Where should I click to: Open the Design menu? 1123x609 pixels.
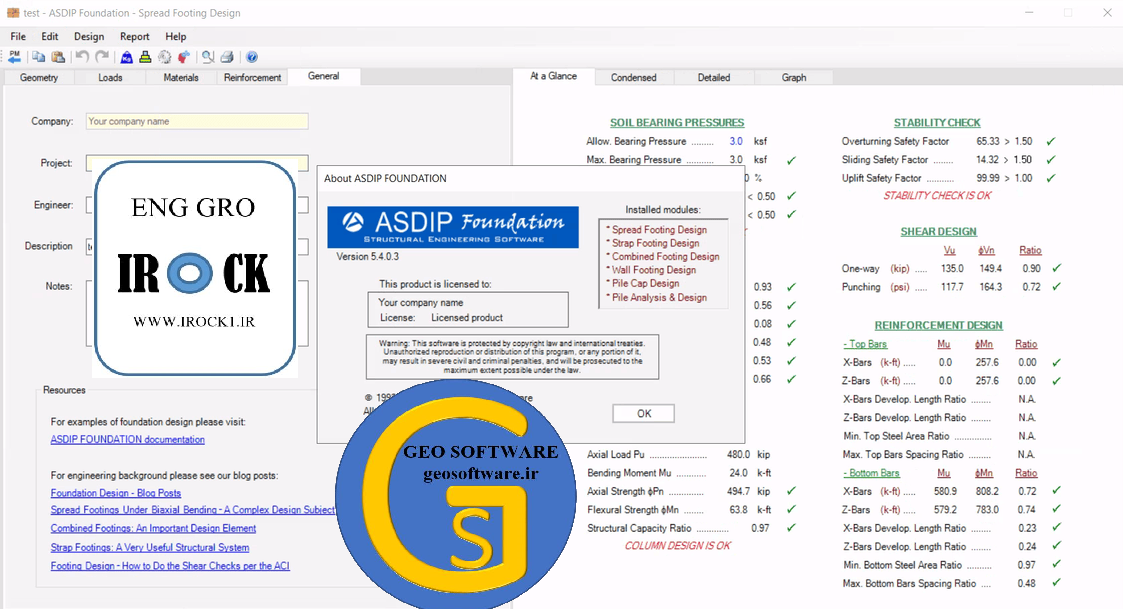click(89, 36)
